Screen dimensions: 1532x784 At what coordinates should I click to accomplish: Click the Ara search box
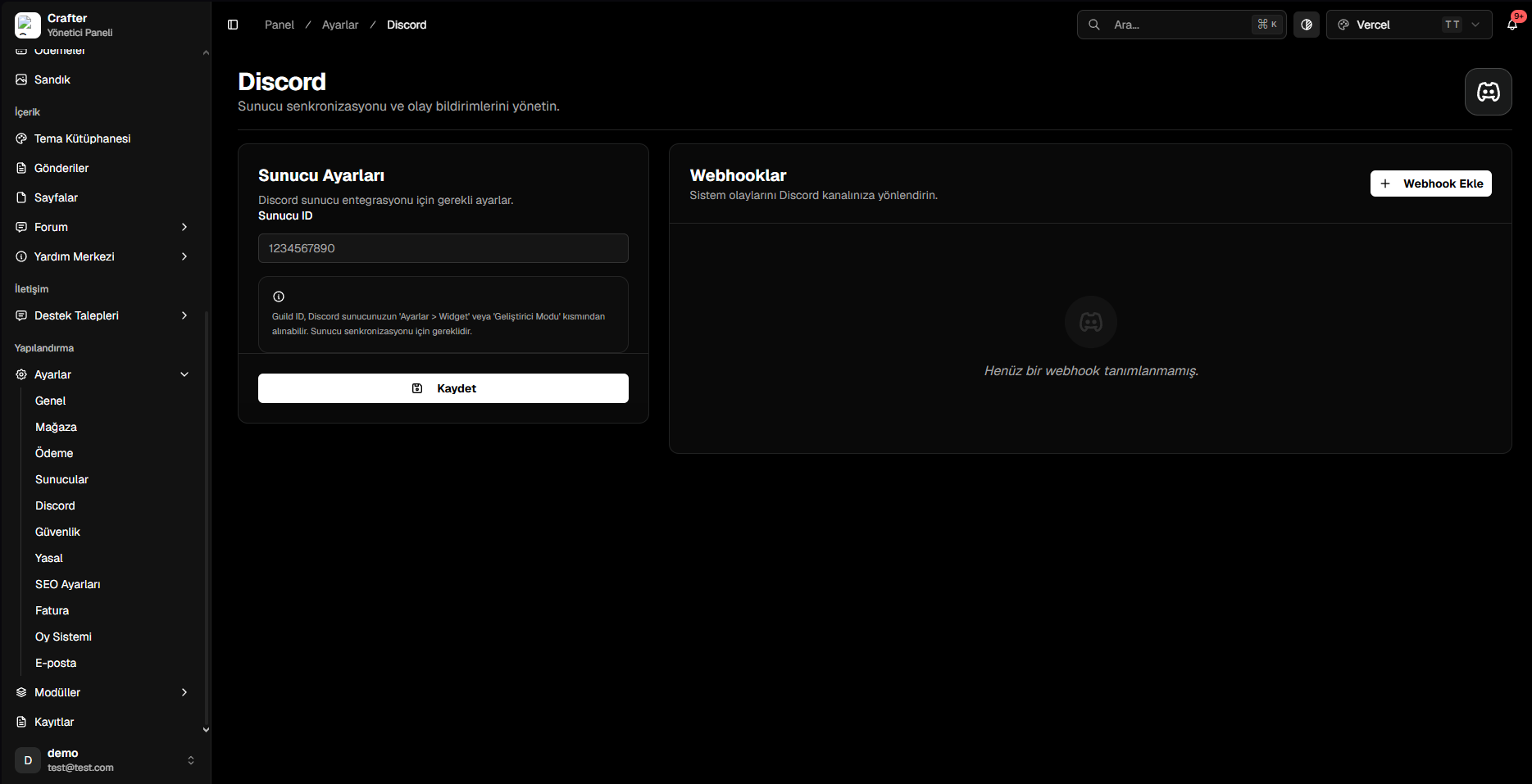1181,25
